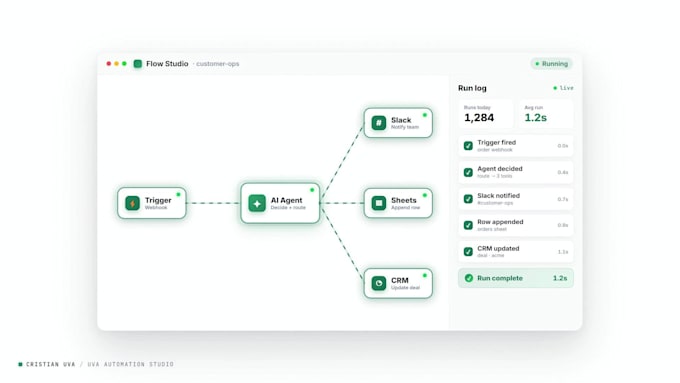The width and height of the screenshot is (680, 383).
Task: Click the Live indicator in Run log
Action: tap(563, 88)
